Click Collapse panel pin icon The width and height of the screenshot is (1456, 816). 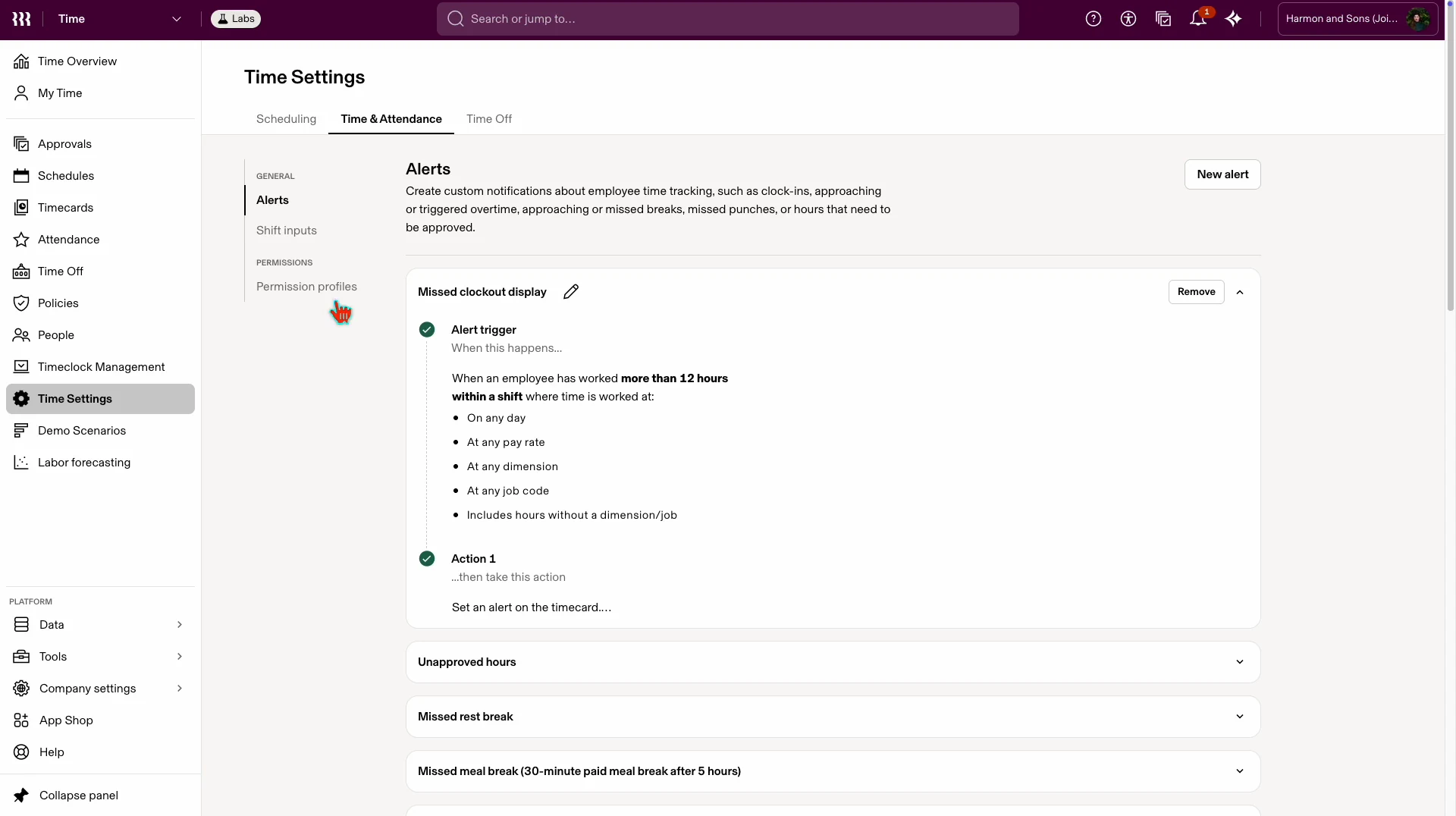coord(21,796)
